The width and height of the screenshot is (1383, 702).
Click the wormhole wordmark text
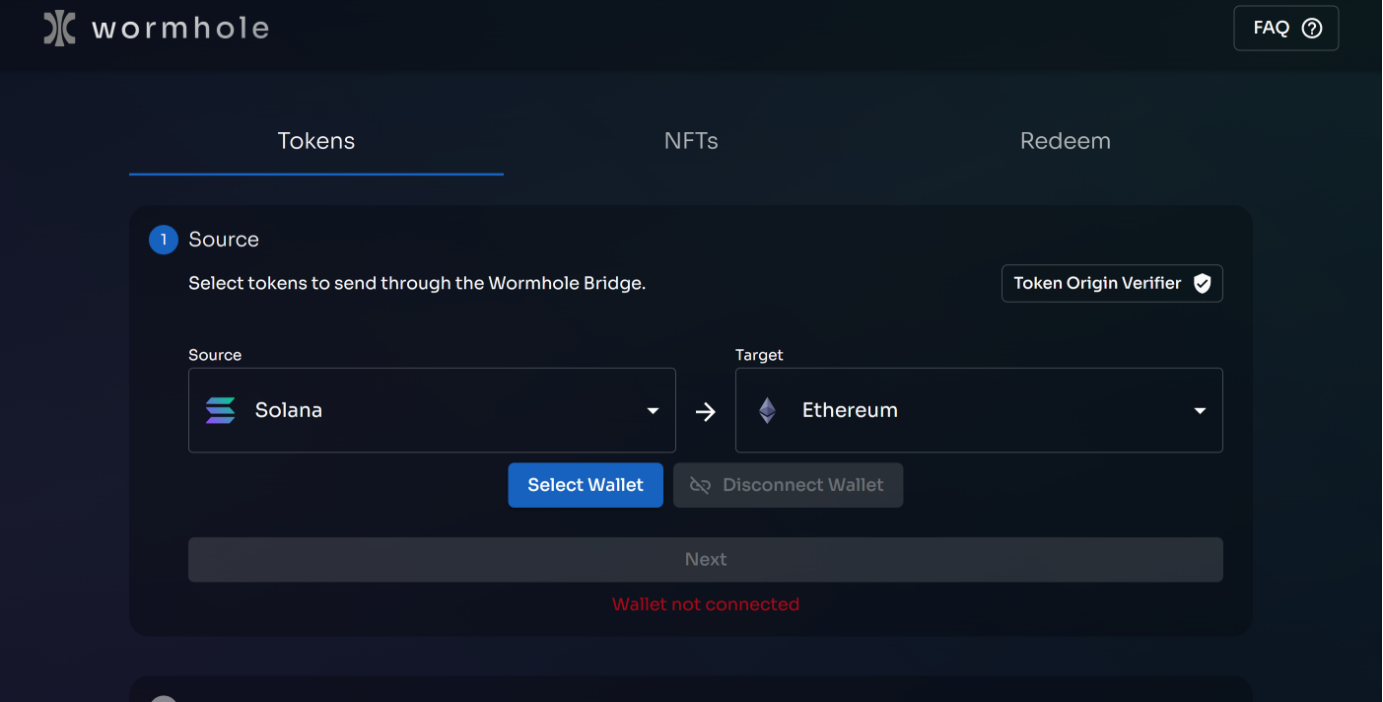pyautogui.click(x=180, y=28)
